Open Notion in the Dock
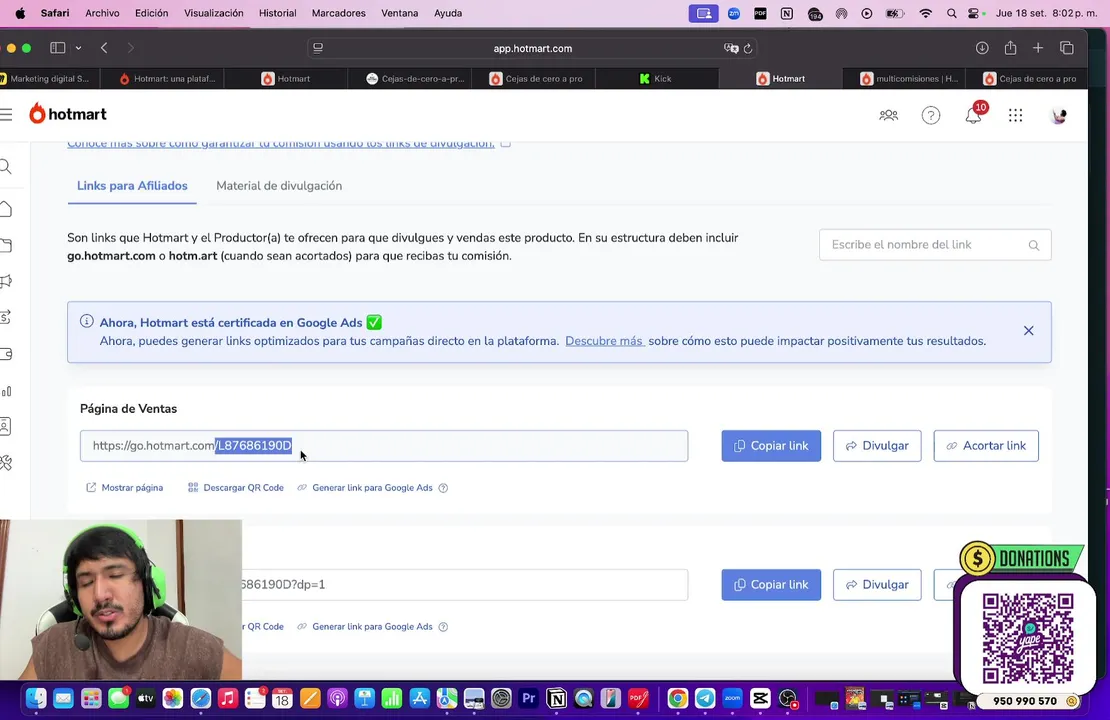 pyautogui.click(x=556, y=699)
